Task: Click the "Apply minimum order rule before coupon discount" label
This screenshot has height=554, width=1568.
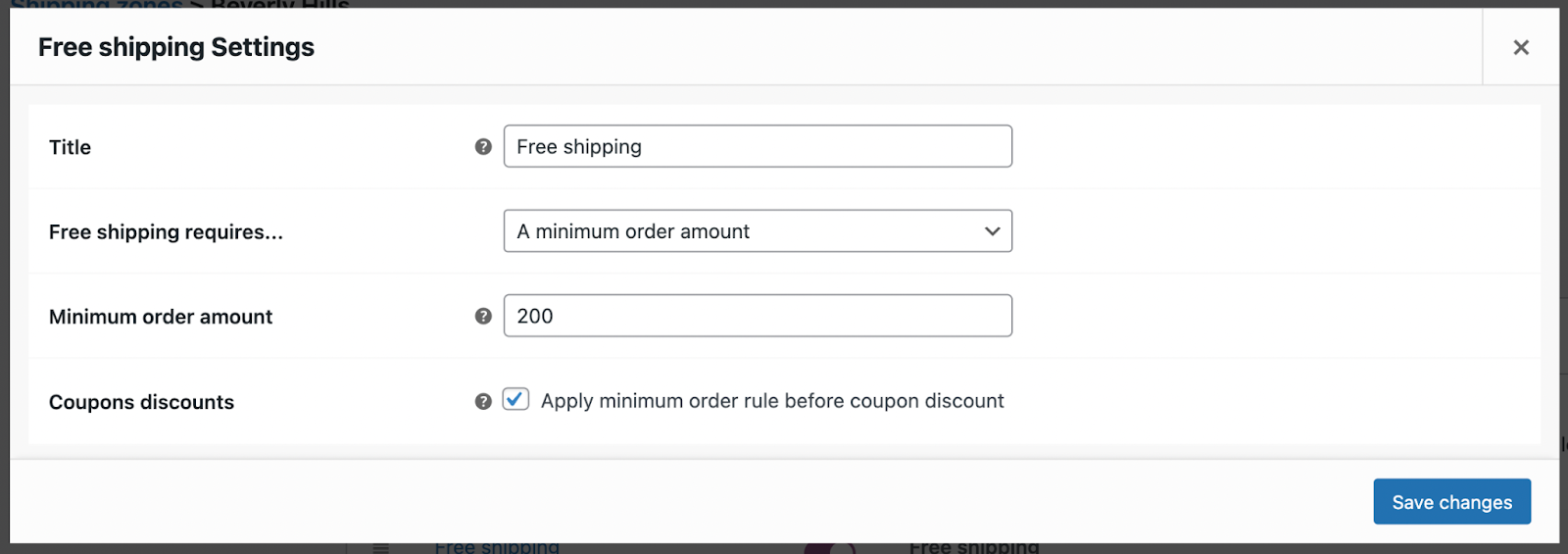Action: coord(772,401)
